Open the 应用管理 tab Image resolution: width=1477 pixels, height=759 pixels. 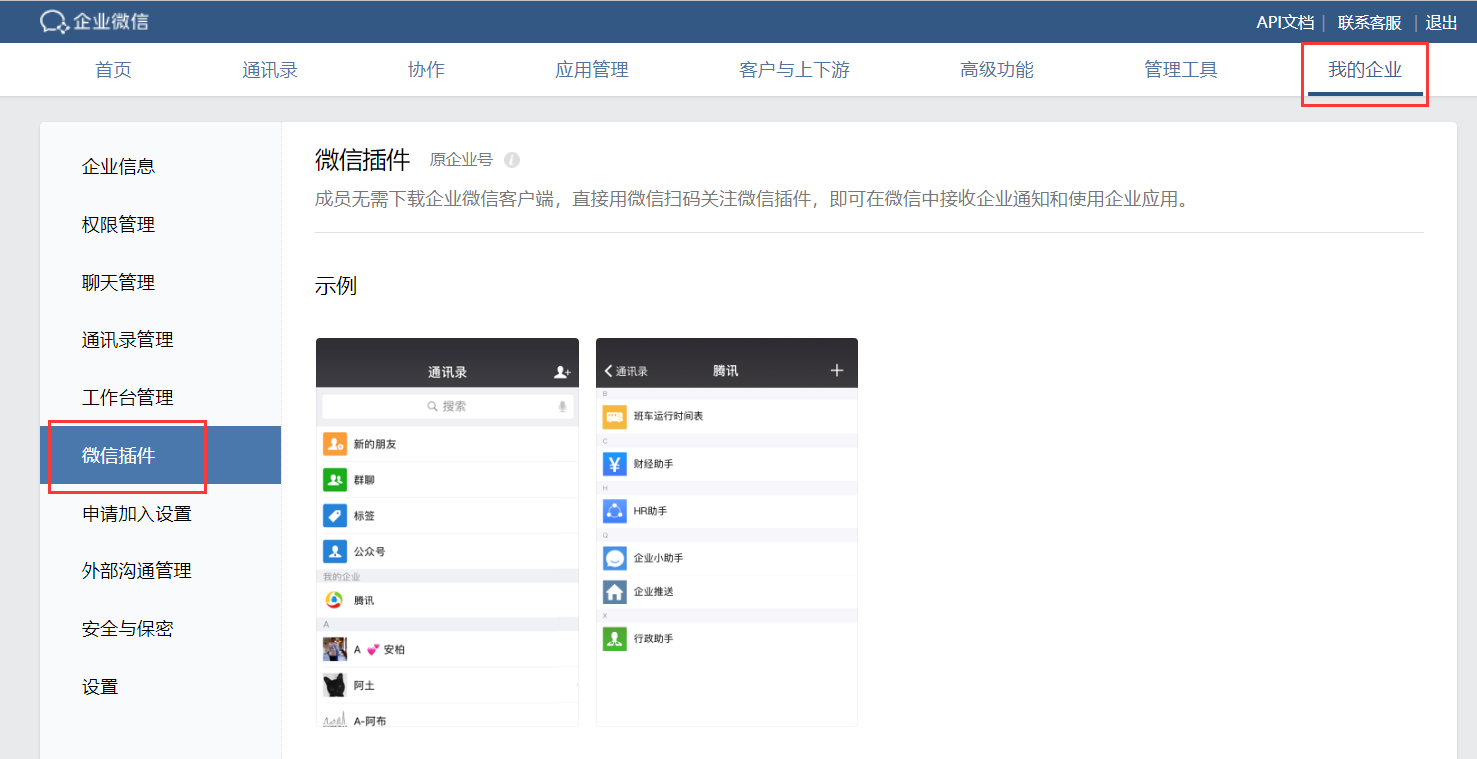pyautogui.click(x=592, y=70)
